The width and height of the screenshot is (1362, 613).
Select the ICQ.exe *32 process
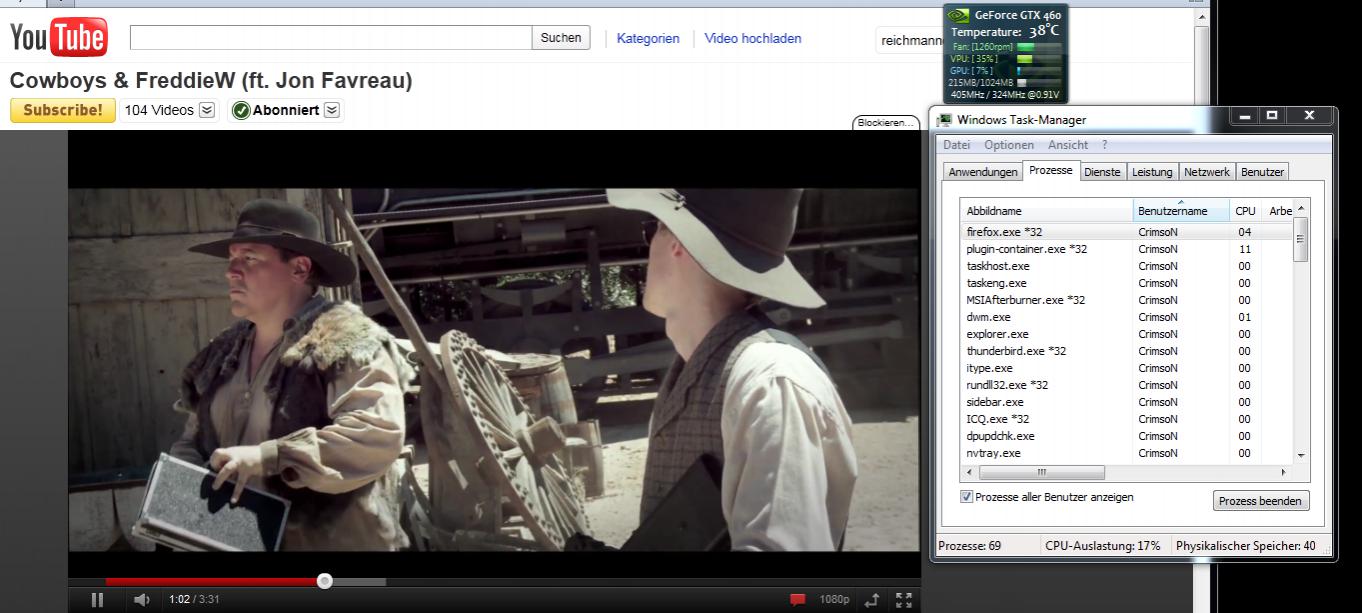pyautogui.click(x=1126, y=419)
